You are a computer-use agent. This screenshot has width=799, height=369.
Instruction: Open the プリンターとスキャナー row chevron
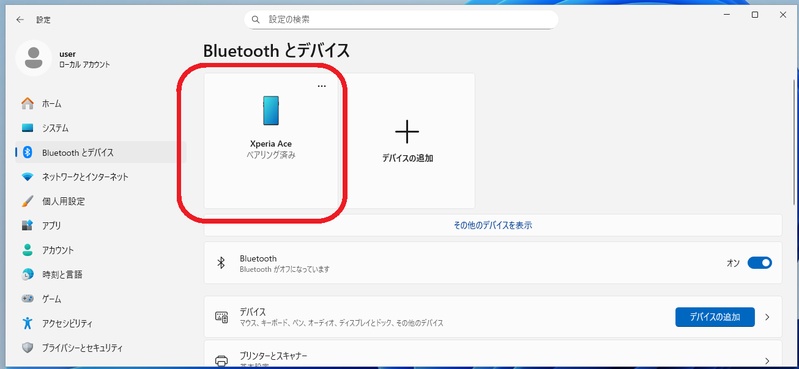(768, 361)
